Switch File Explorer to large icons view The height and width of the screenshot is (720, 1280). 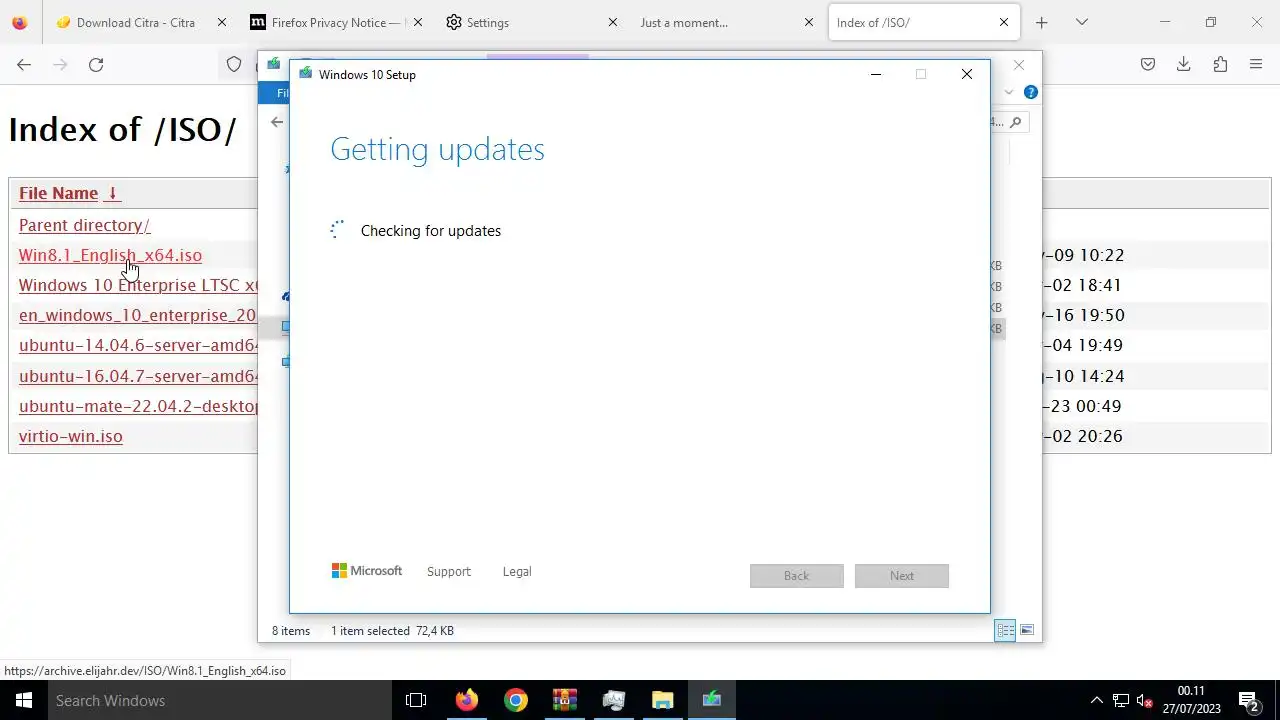(x=1027, y=630)
